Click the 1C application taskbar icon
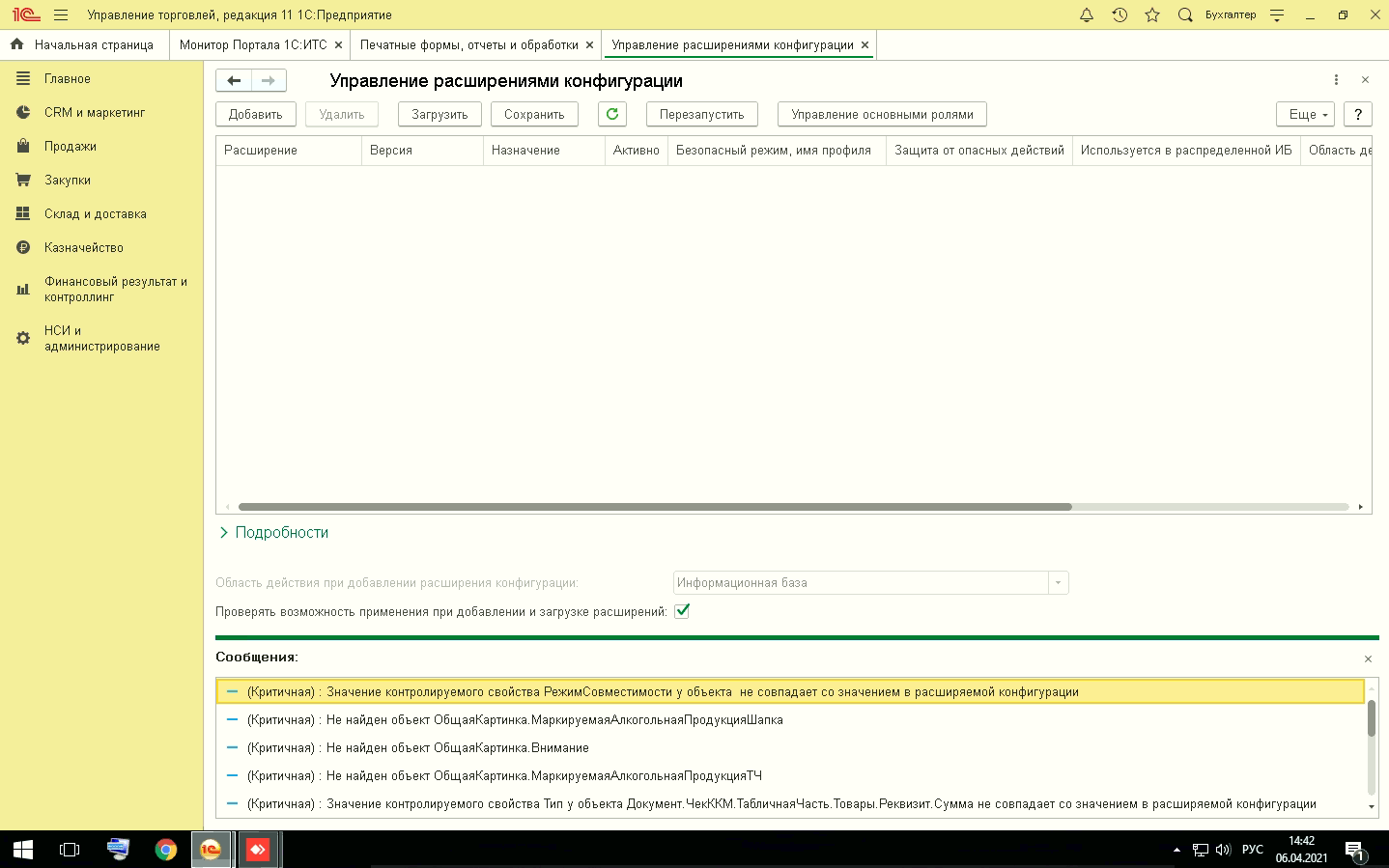 [x=211, y=850]
